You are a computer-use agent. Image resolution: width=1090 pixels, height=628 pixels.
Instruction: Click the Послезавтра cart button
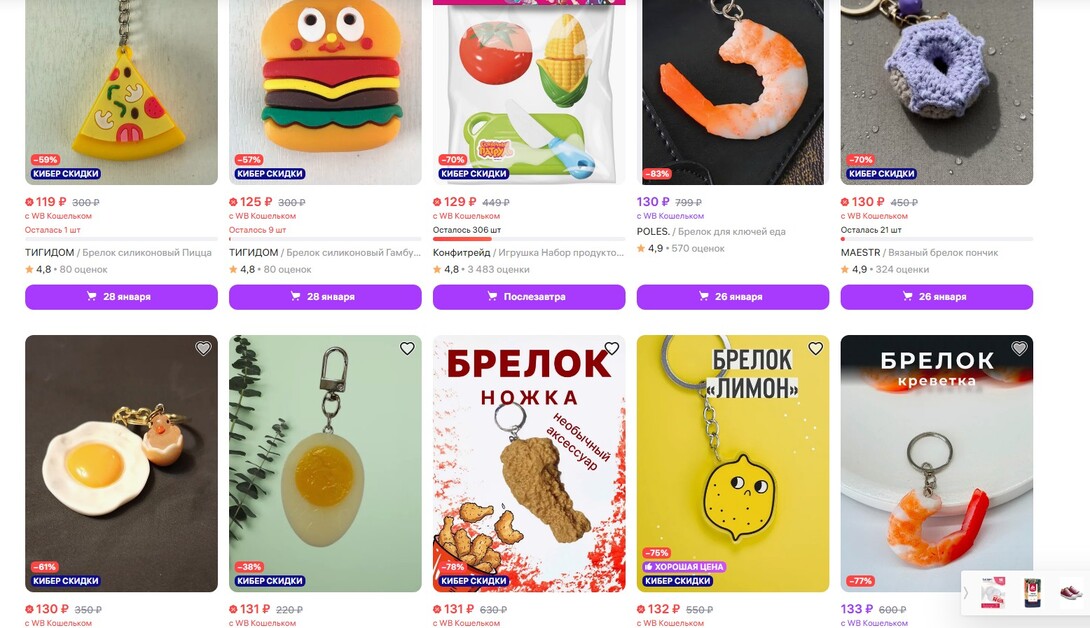(x=529, y=297)
